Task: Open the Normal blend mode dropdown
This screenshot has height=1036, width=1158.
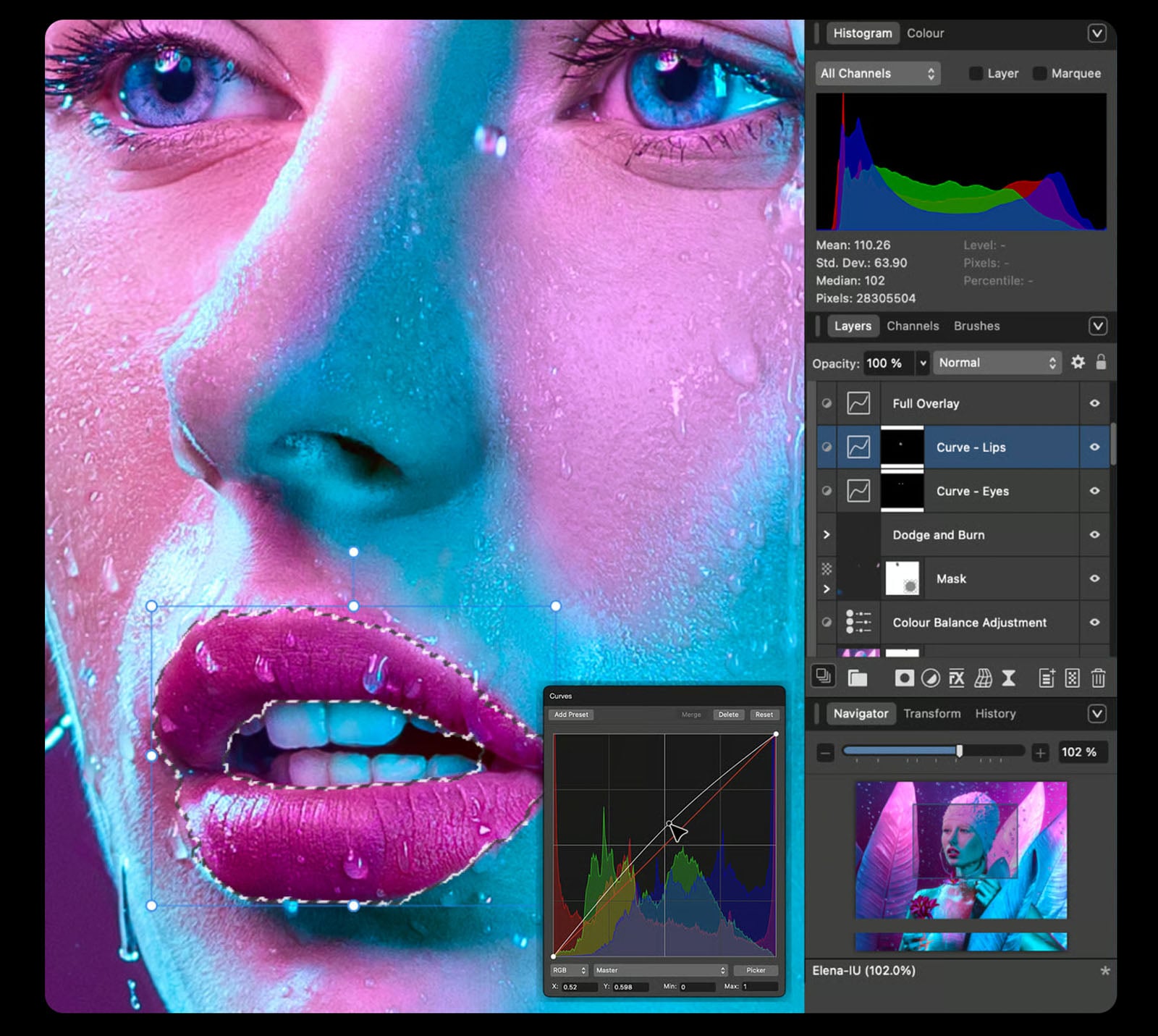Action: click(997, 363)
